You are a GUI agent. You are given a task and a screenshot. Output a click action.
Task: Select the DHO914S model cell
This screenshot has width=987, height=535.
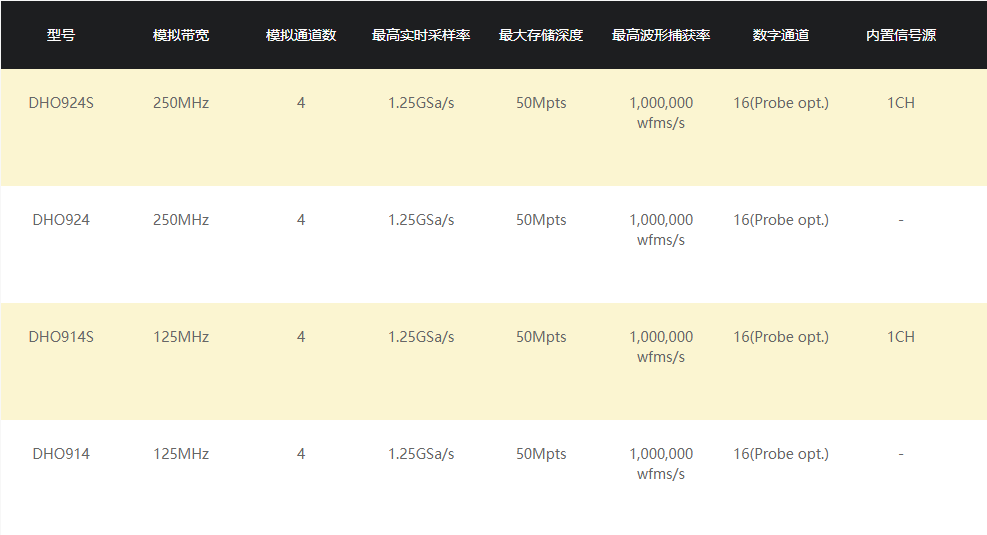point(61,337)
